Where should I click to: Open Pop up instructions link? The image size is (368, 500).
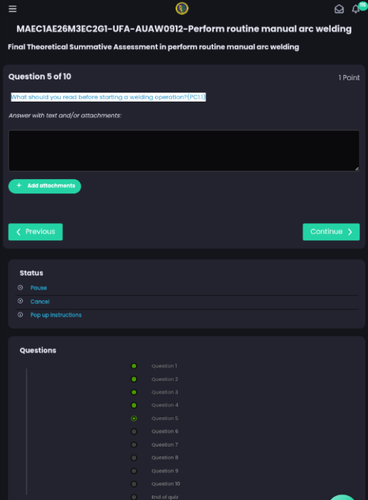(x=56, y=315)
